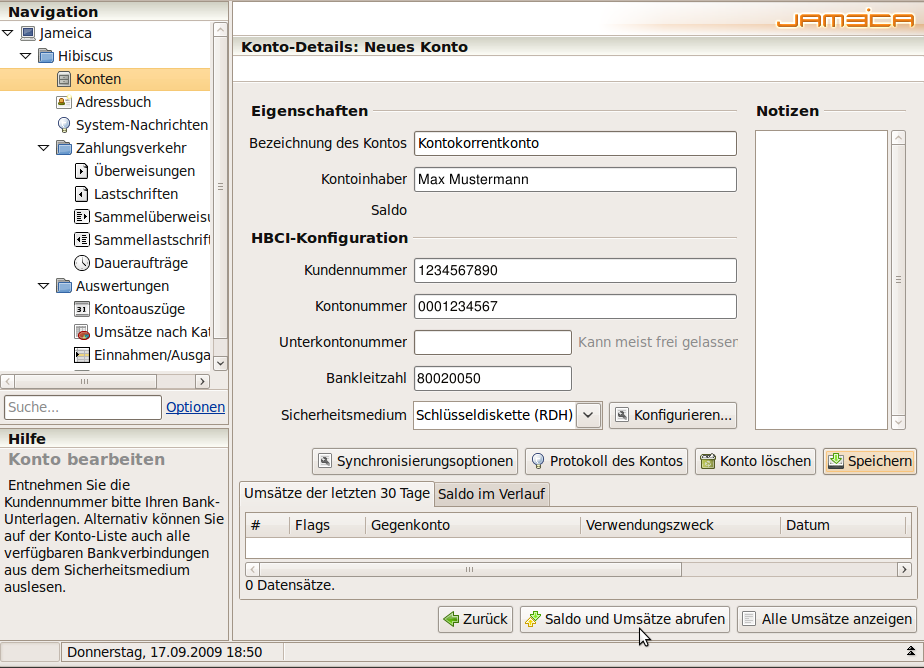The width and height of the screenshot is (924, 668).
Task: Click the Konten account icon
Action: pos(64,79)
